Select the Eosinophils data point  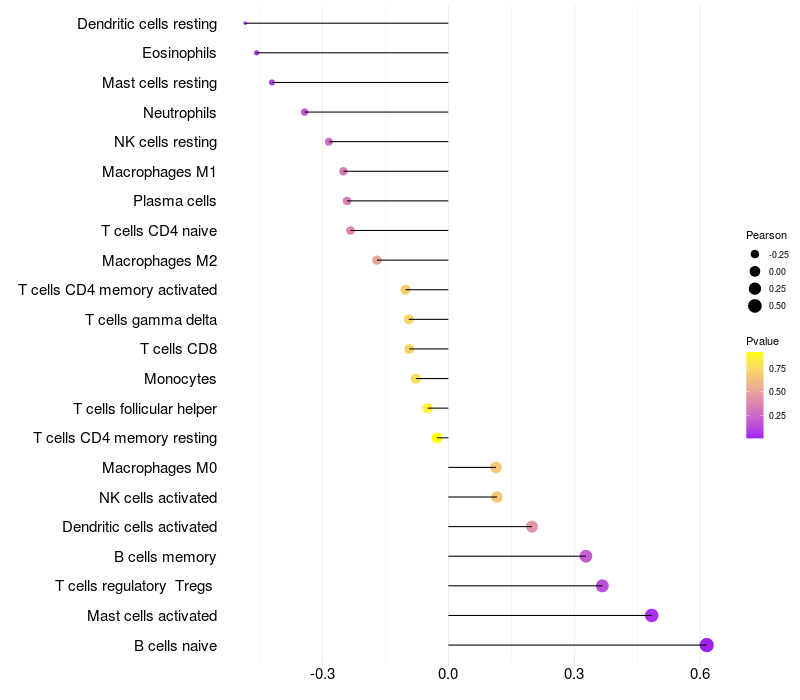pos(257,52)
